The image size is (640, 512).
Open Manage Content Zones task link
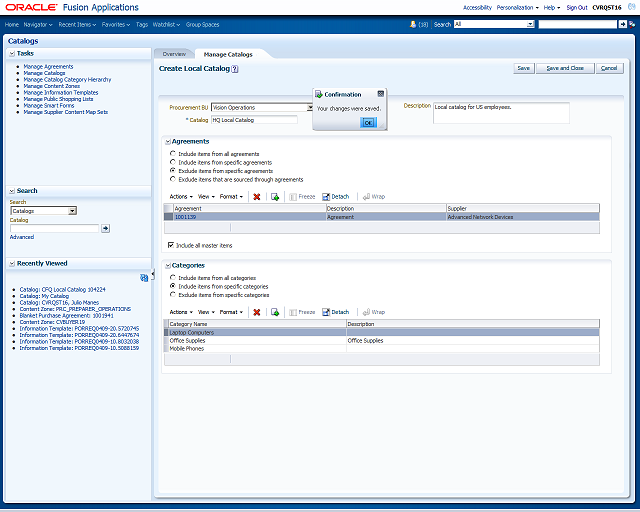click(51, 86)
